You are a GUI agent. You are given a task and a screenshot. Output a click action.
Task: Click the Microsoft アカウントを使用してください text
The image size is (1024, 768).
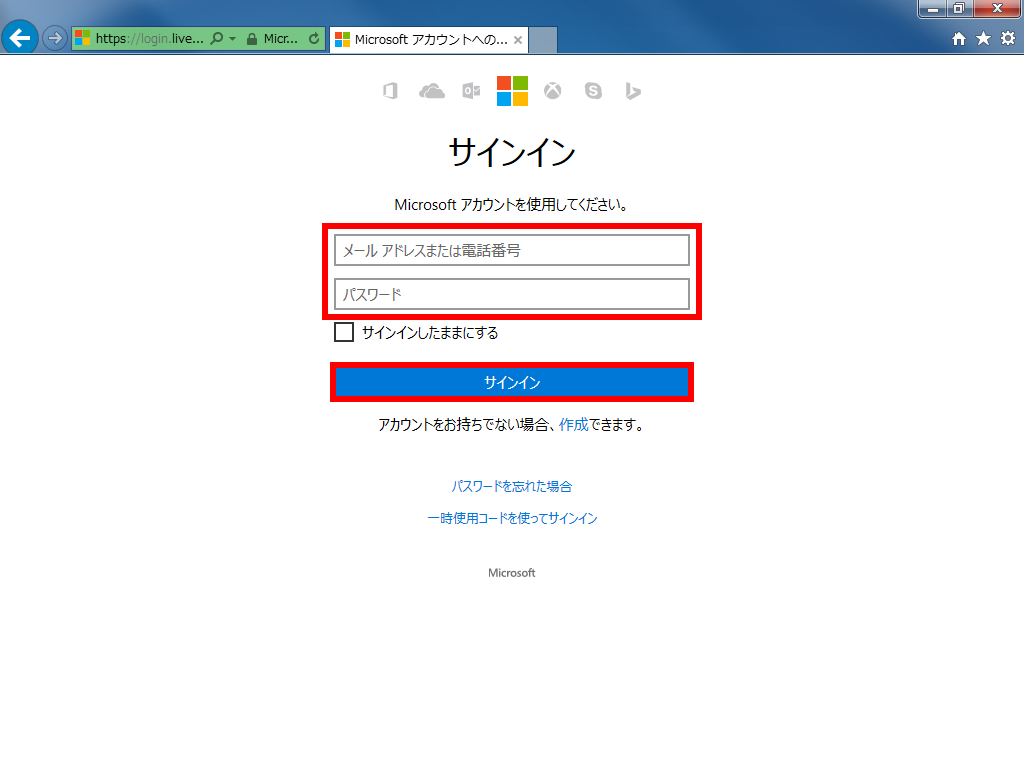tap(512, 204)
